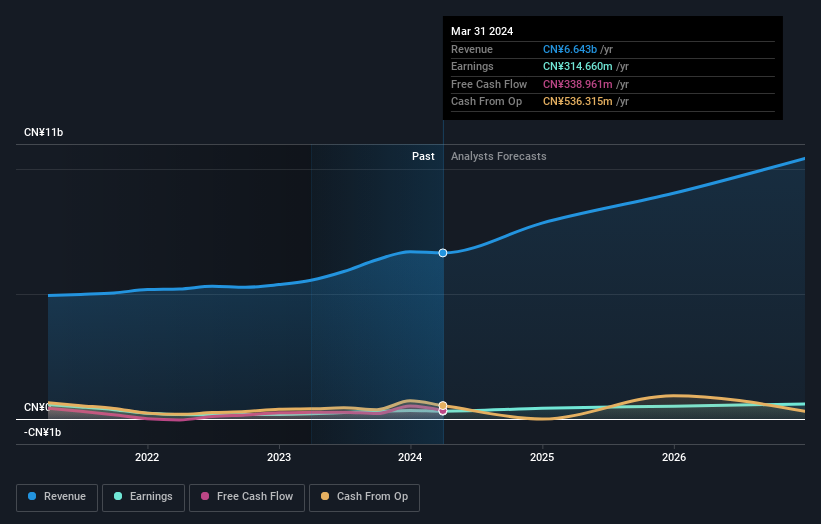Click the -CN¥1b y-axis label
The width and height of the screenshot is (821, 524).
(x=42, y=432)
